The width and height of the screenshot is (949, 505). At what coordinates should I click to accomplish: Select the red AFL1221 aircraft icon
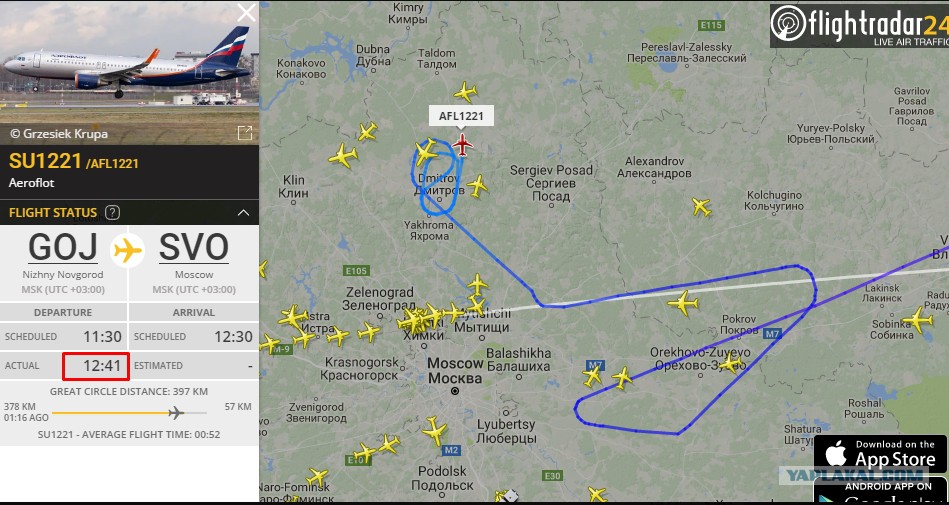(x=462, y=145)
